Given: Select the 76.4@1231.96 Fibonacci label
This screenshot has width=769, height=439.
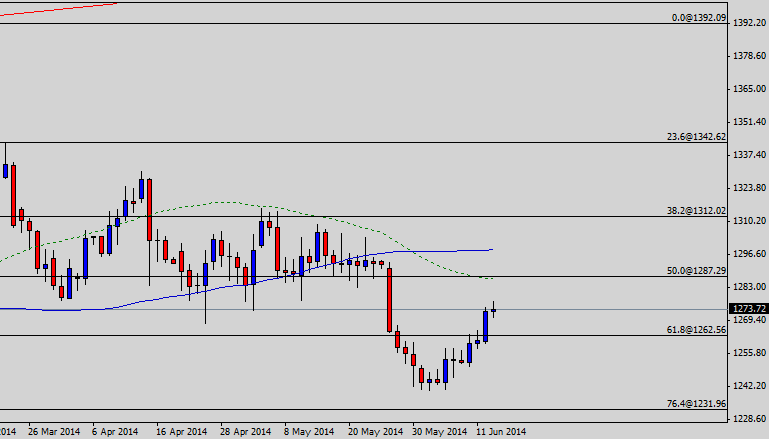Looking at the screenshot, I should (694, 404).
